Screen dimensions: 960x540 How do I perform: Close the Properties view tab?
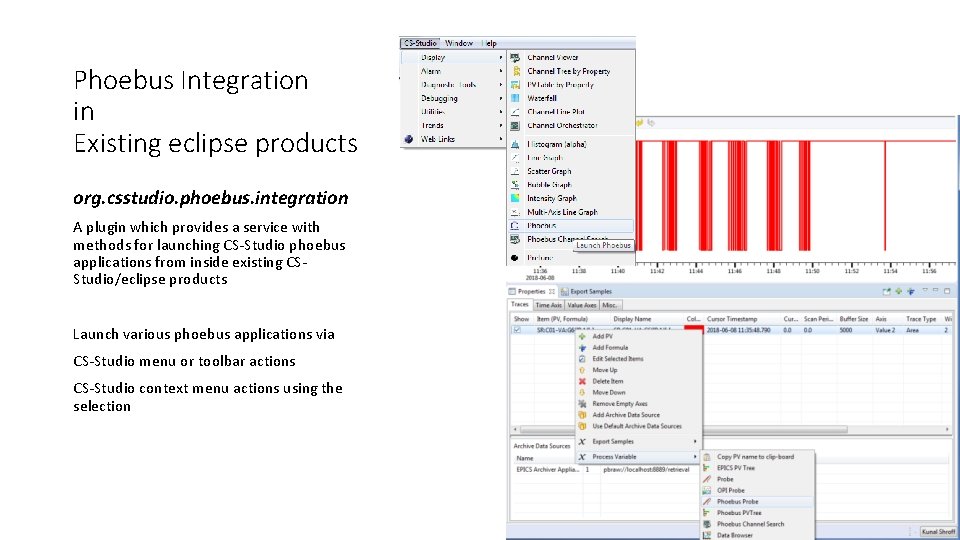click(x=552, y=292)
